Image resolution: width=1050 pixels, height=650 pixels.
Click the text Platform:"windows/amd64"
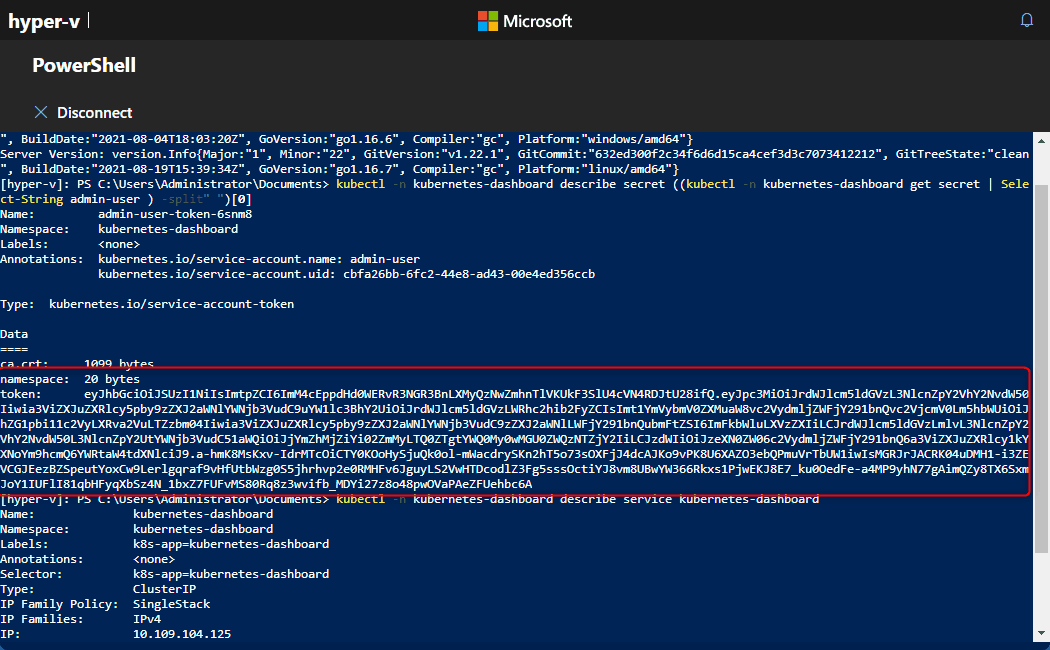tap(602, 139)
